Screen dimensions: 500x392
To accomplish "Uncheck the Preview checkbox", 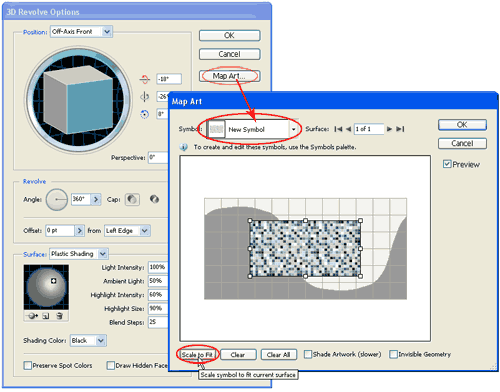I will pyautogui.click(x=447, y=164).
